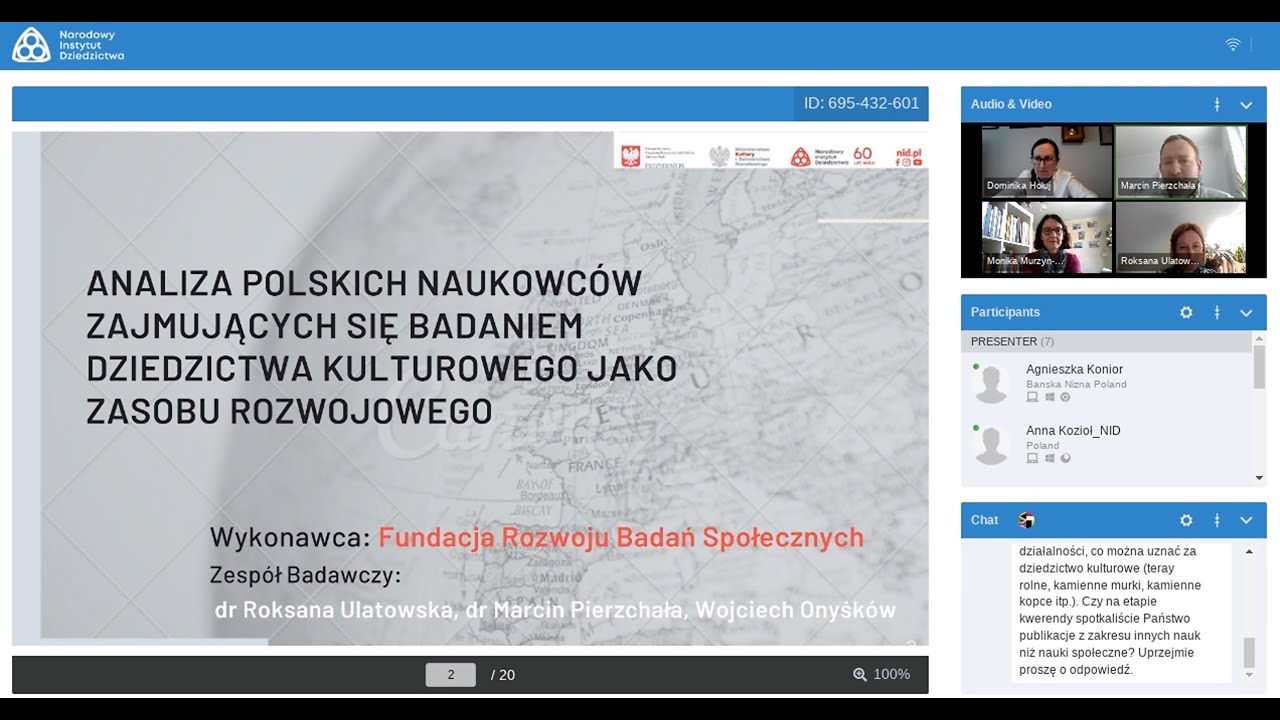1280x720 pixels.
Task: Click the chat scrollbar thumb
Action: (1249, 652)
